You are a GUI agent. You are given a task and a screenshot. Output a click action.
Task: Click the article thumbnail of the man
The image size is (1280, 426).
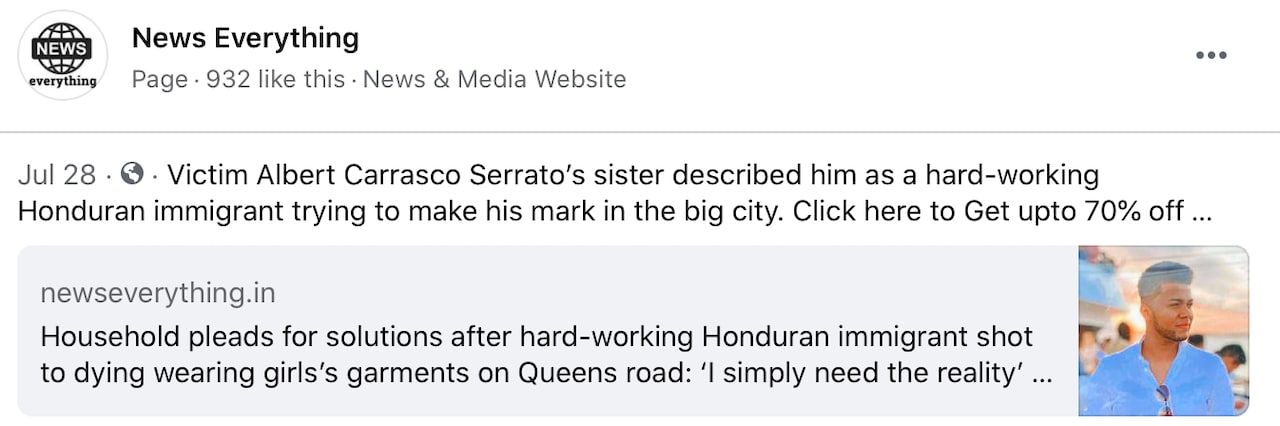1163,330
